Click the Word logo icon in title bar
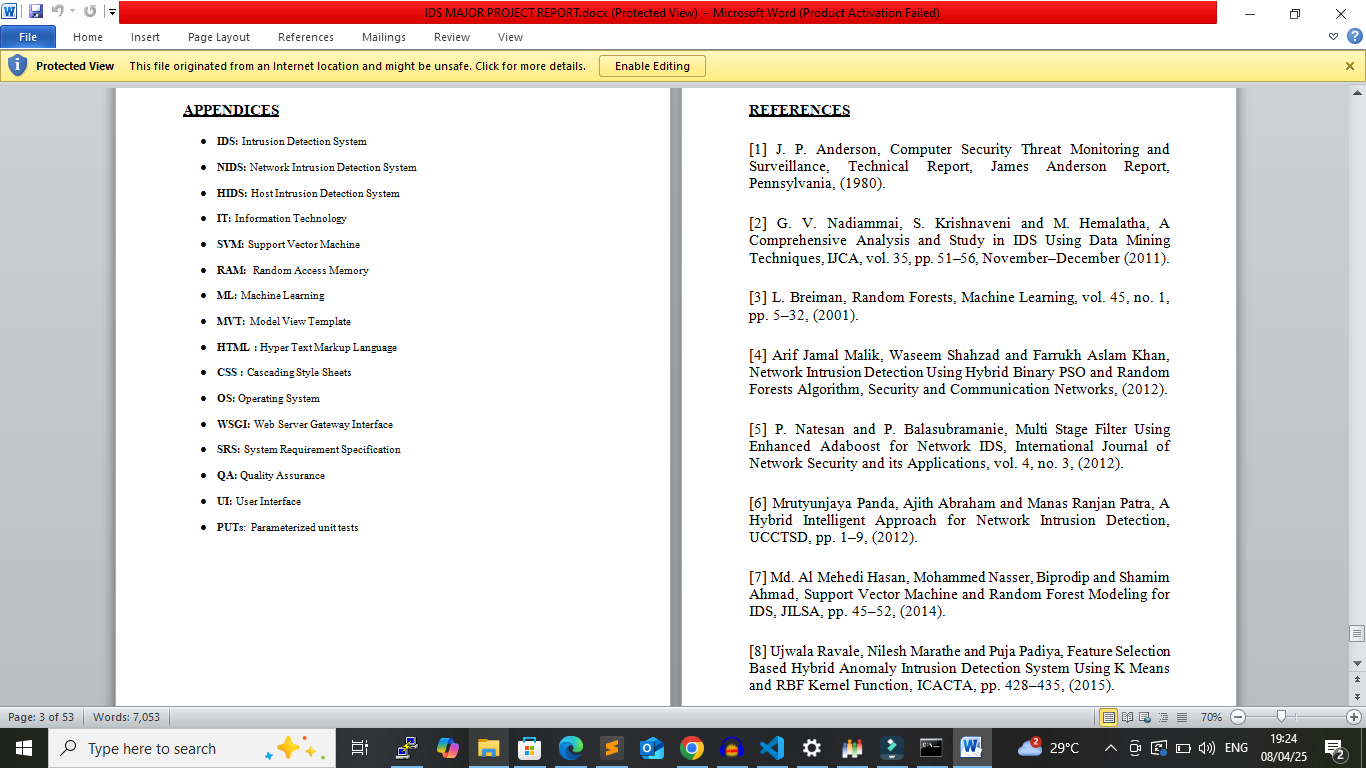The width and height of the screenshot is (1366, 768). pos(11,13)
